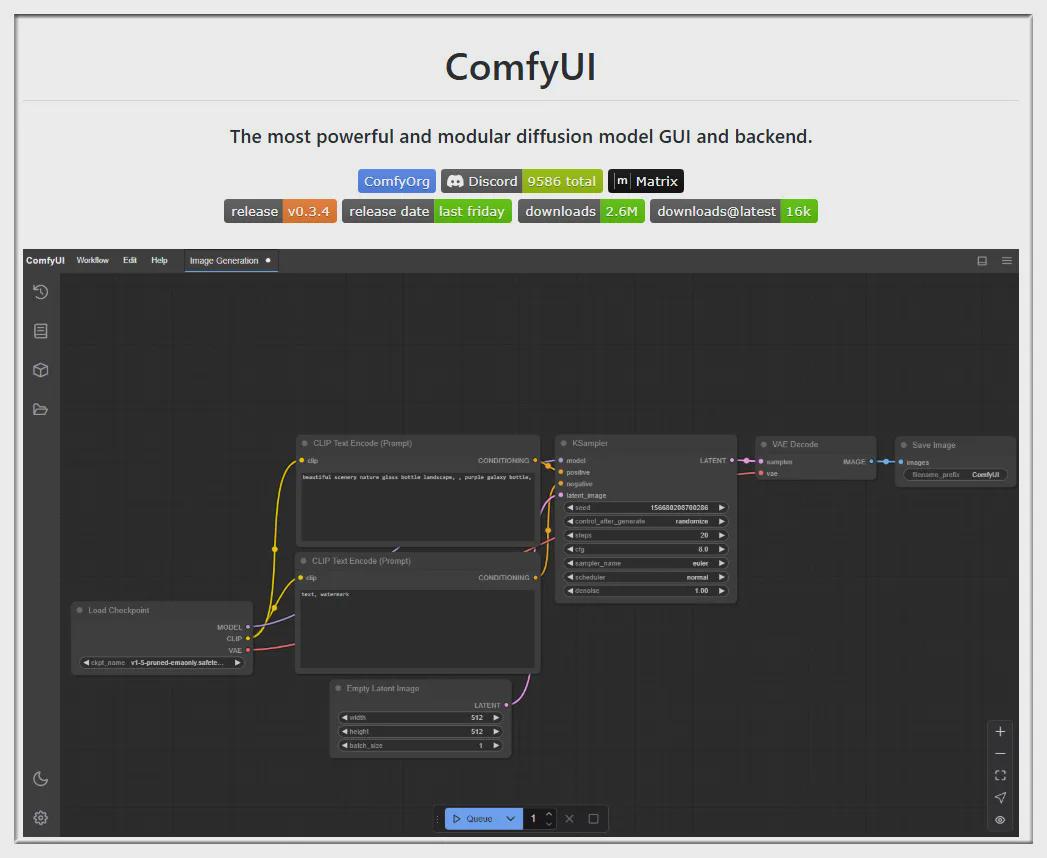The height and width of the screenshot is (858, 1047).
Task: Zoom in with the plus icon
Action: coord(1000,731)
